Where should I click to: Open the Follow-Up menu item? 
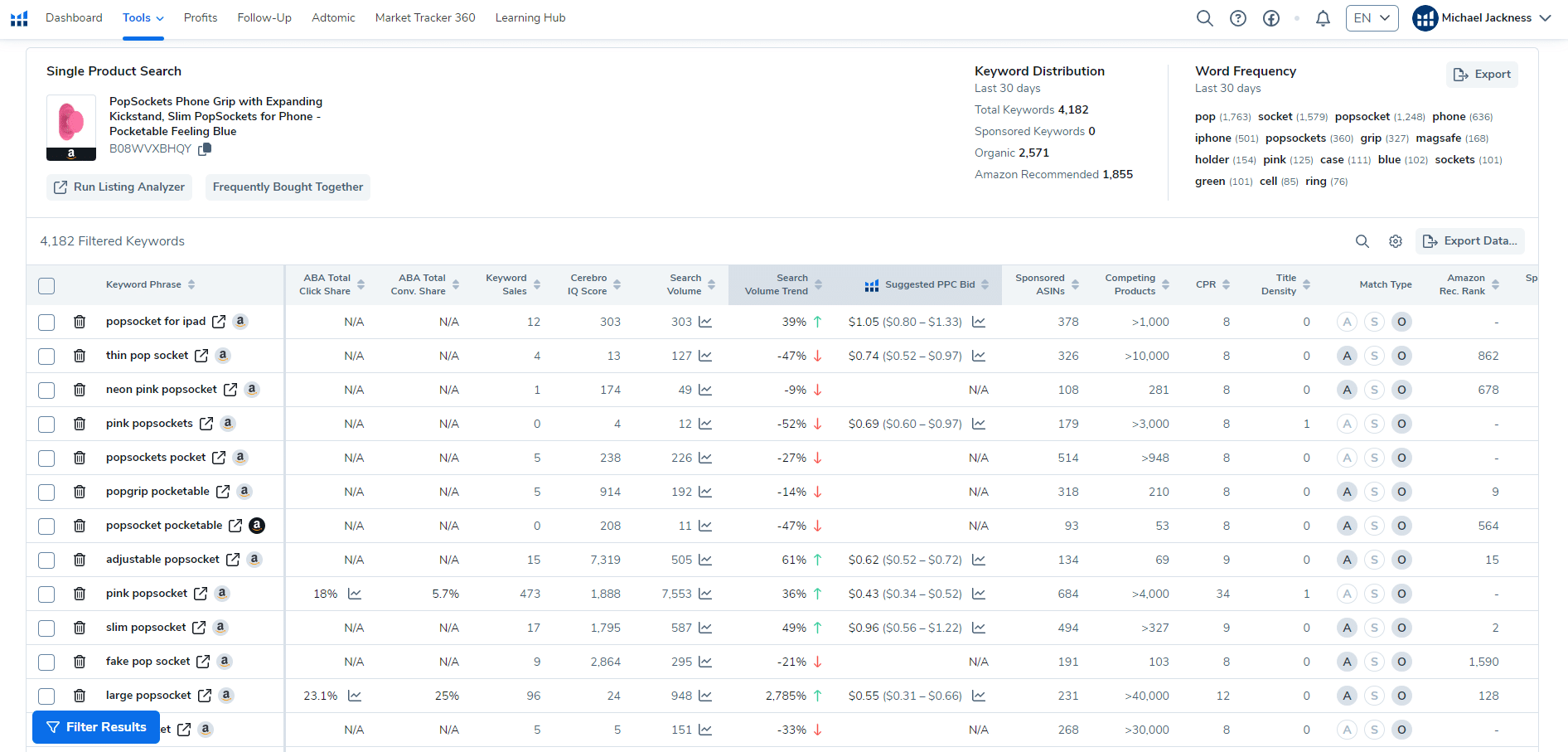click(264, 18)
